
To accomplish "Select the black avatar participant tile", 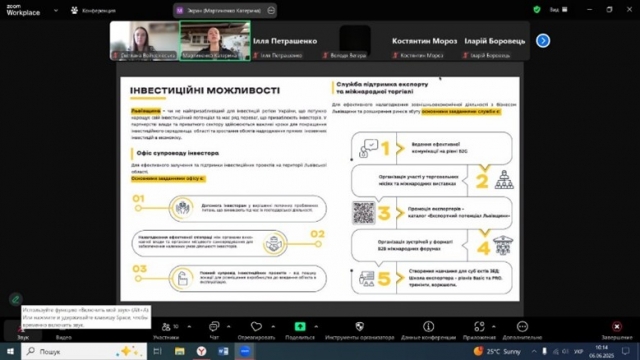I will (355, 41).
